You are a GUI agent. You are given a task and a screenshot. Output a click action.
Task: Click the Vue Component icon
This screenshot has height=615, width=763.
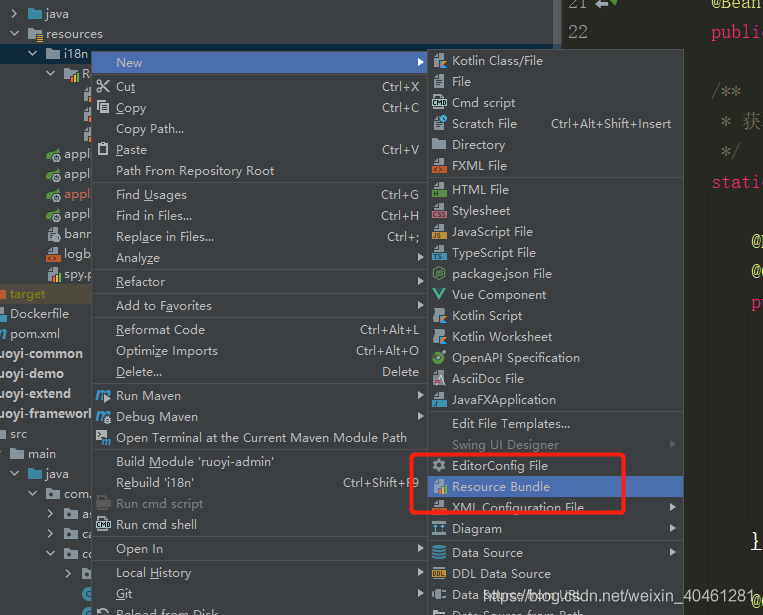(x=439, y=294)
